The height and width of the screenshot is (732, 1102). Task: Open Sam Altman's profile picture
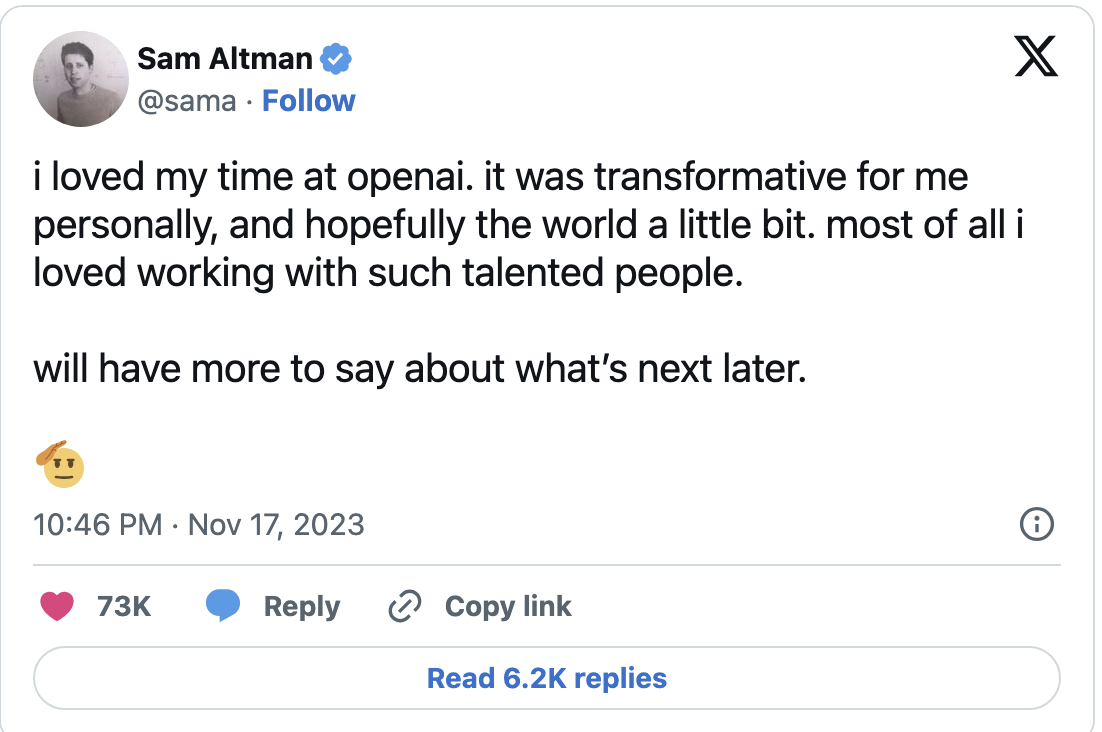click(x=81, y=79)
